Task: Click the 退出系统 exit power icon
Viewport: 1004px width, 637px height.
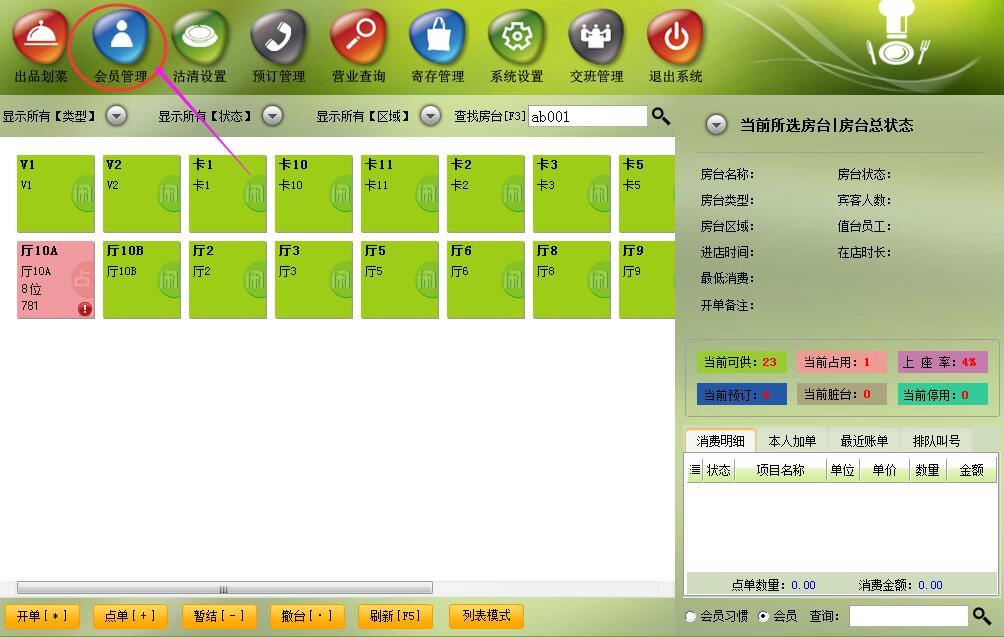Action: click(676, 38)
